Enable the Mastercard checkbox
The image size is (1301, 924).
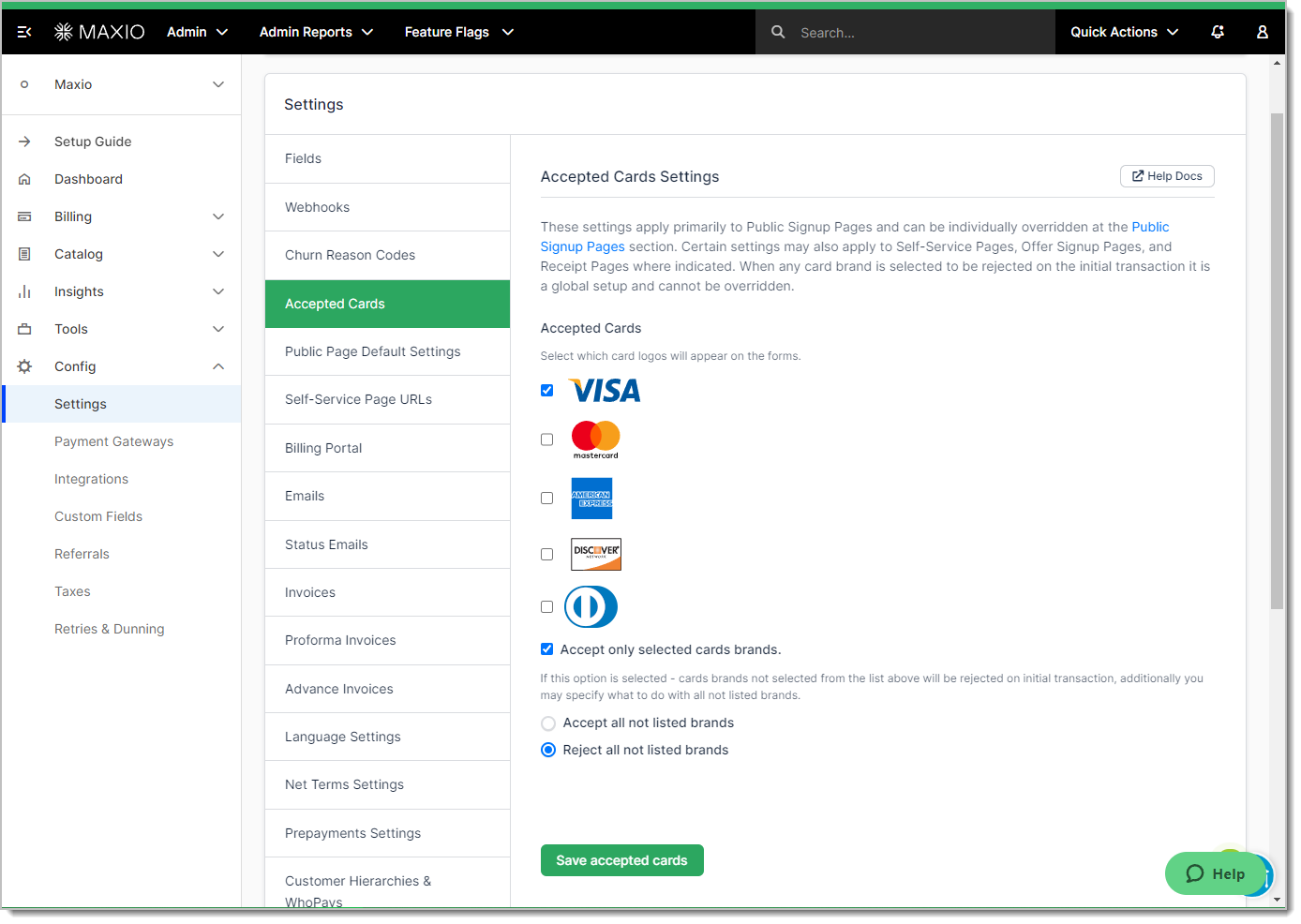pos(547,440)
